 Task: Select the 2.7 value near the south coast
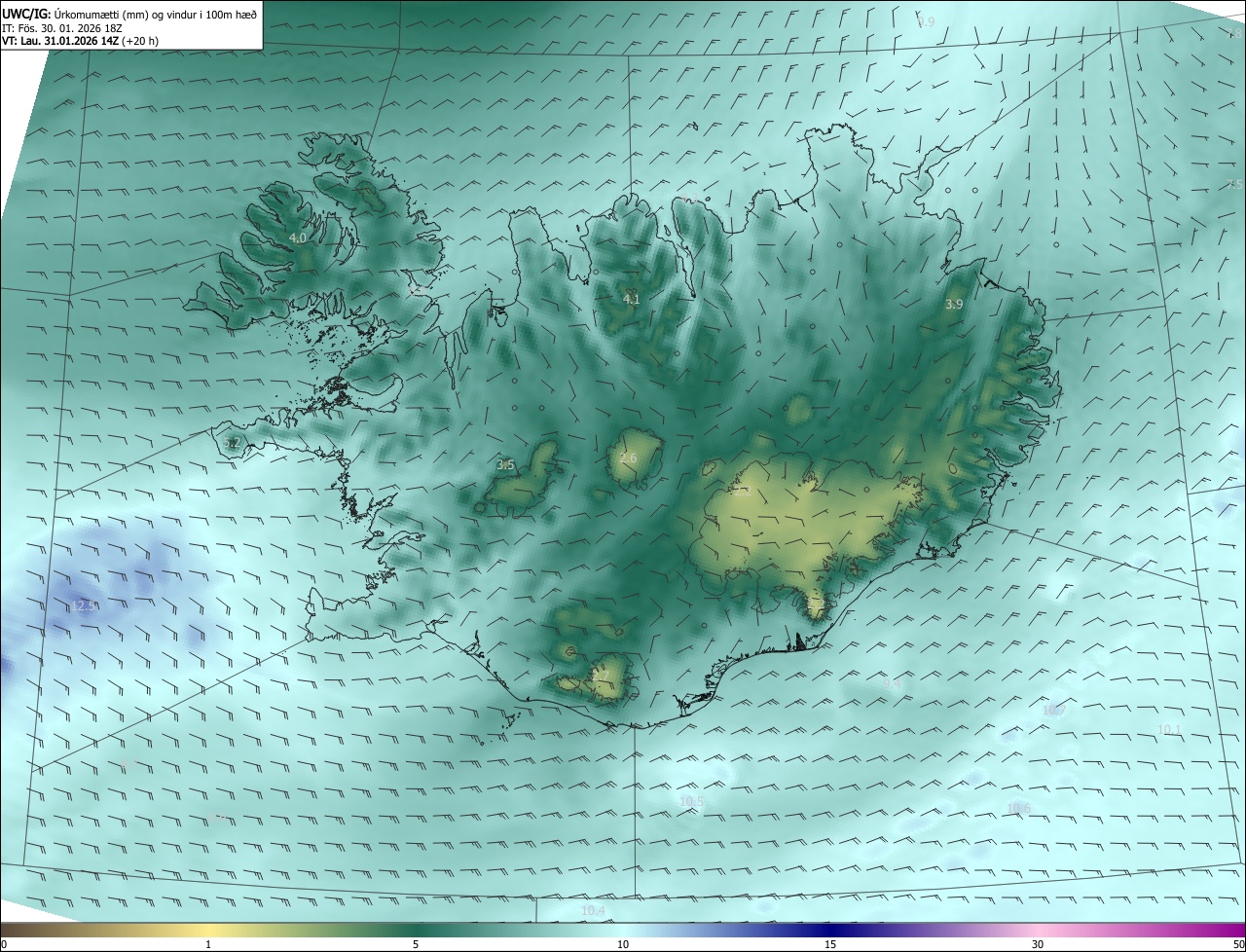[601, 676]
